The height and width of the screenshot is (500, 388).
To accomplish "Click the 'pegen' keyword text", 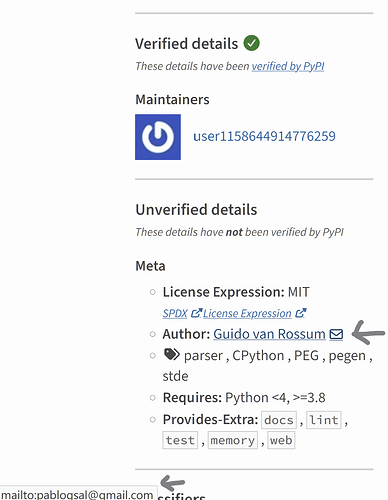I will click(x=347, y=356).
